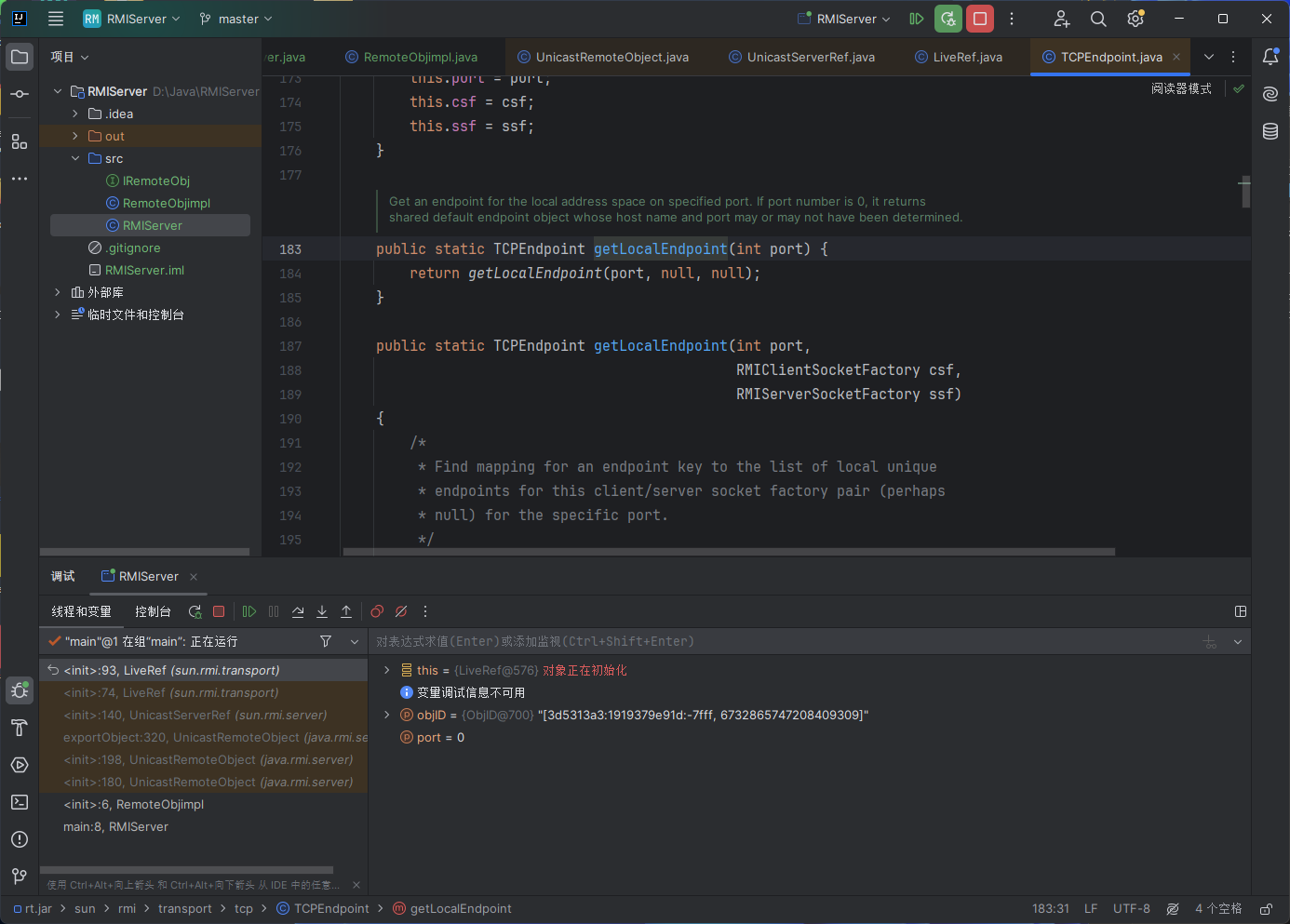Close the TCPEndpoint.java tab
This screenshot has height=924, width=1290.
coord(1176,57)
